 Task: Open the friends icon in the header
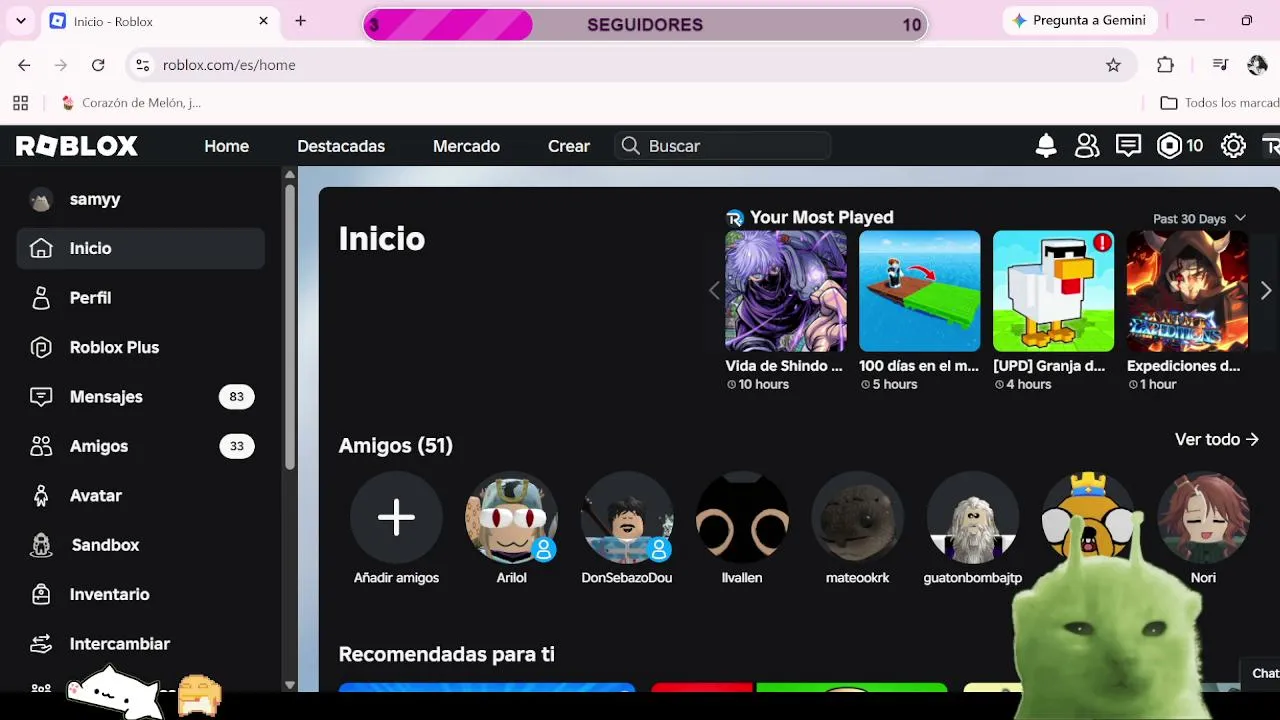(1087, 146)
